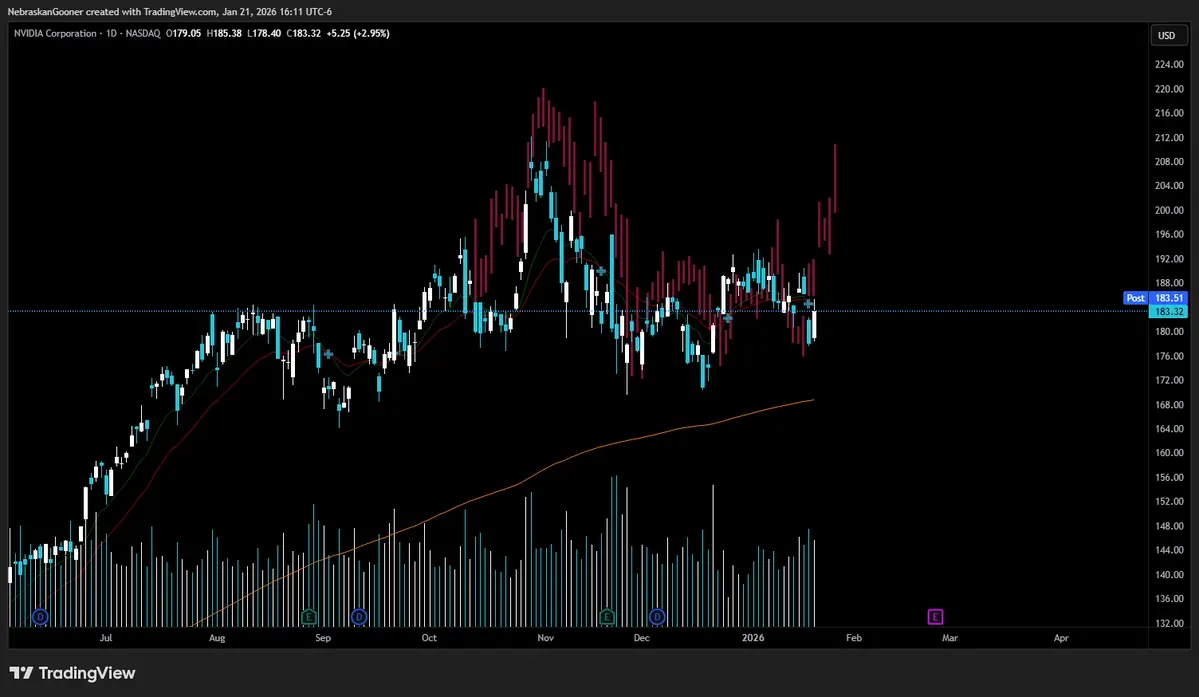Open the green earnings E marker before Dec
The height and width of the screenshot is (697, 1199).
[x=606, y=617]
